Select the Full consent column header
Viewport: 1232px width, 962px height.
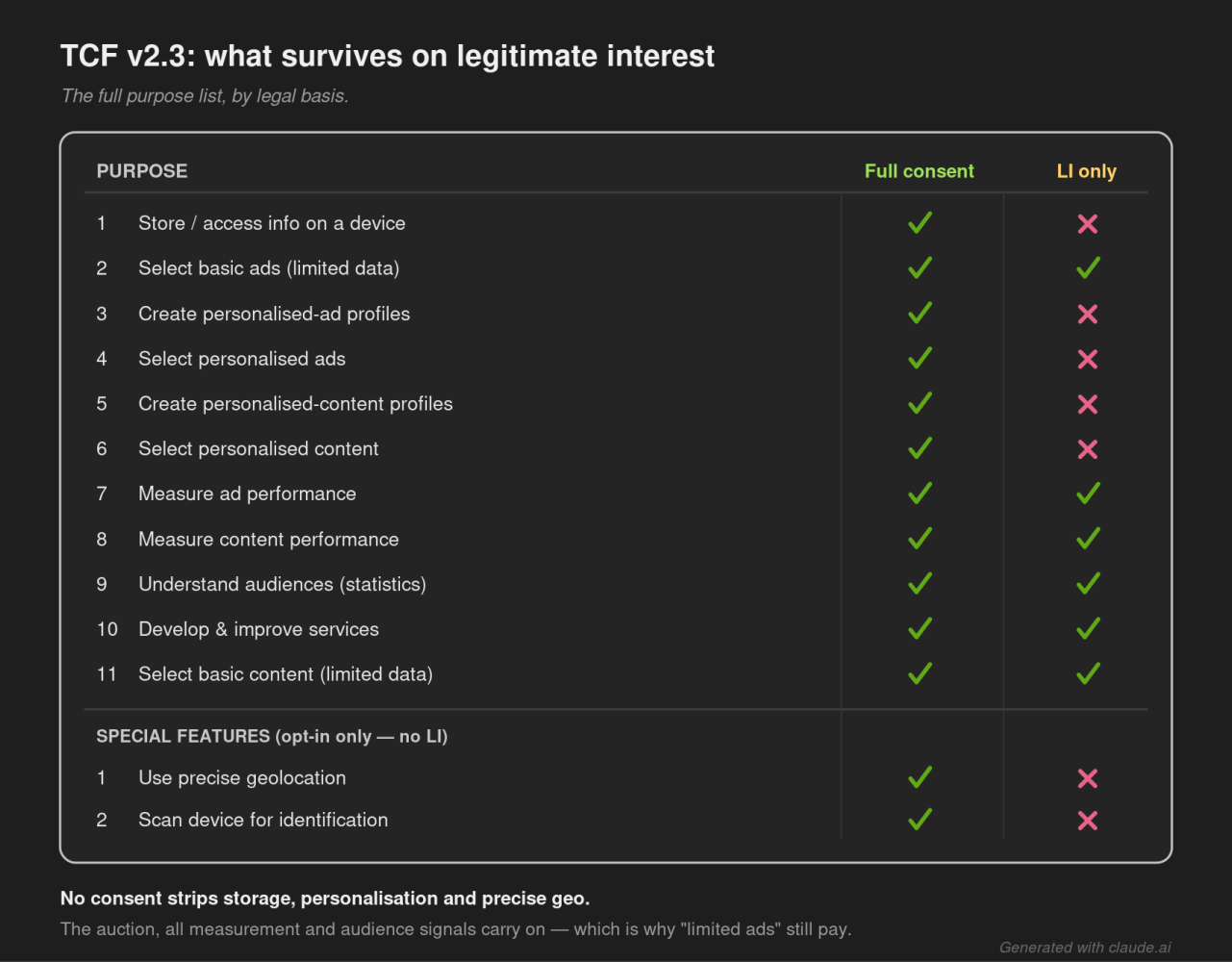point(919,171)
